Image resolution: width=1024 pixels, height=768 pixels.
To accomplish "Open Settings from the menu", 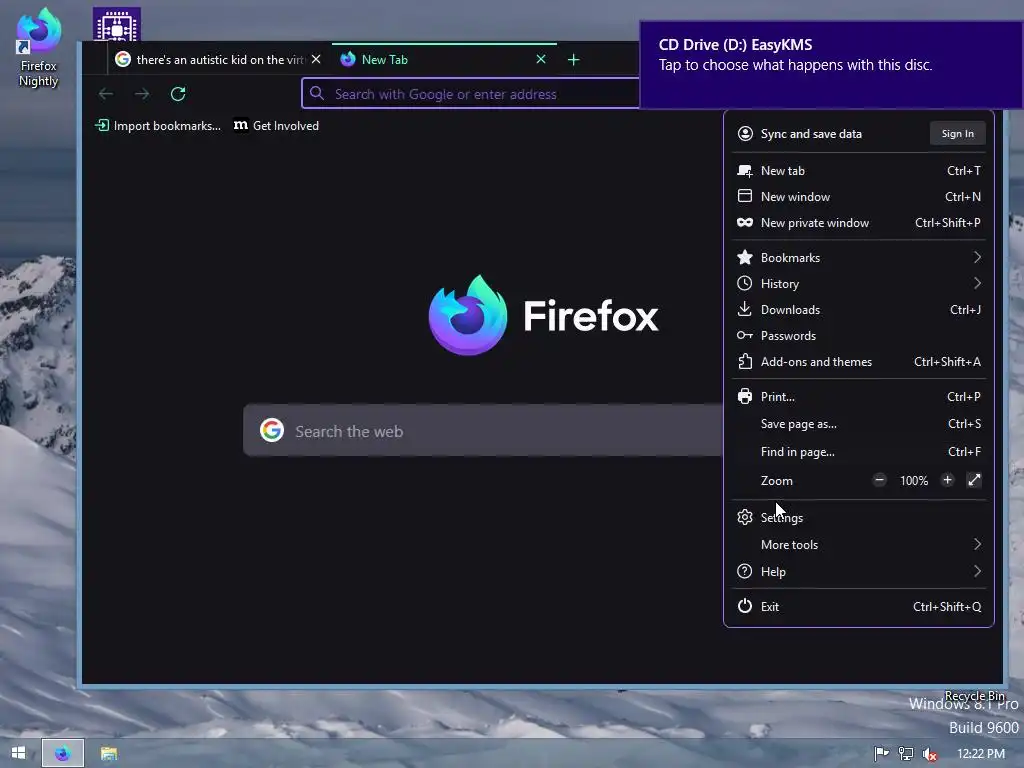I will pos(858,517).
